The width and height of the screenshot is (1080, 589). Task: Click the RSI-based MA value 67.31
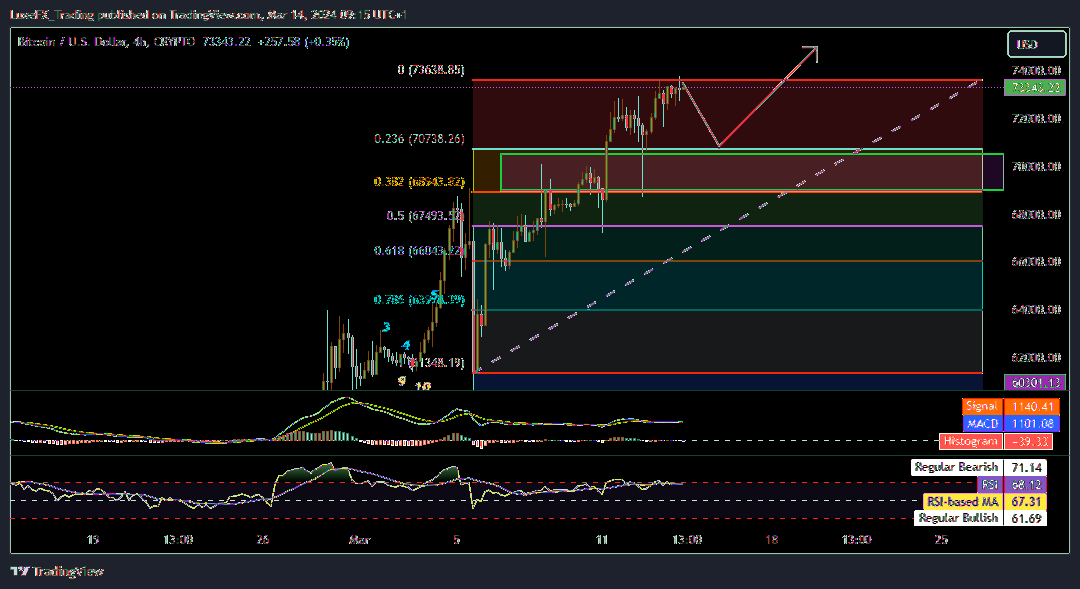click(x=1025, y=502)
